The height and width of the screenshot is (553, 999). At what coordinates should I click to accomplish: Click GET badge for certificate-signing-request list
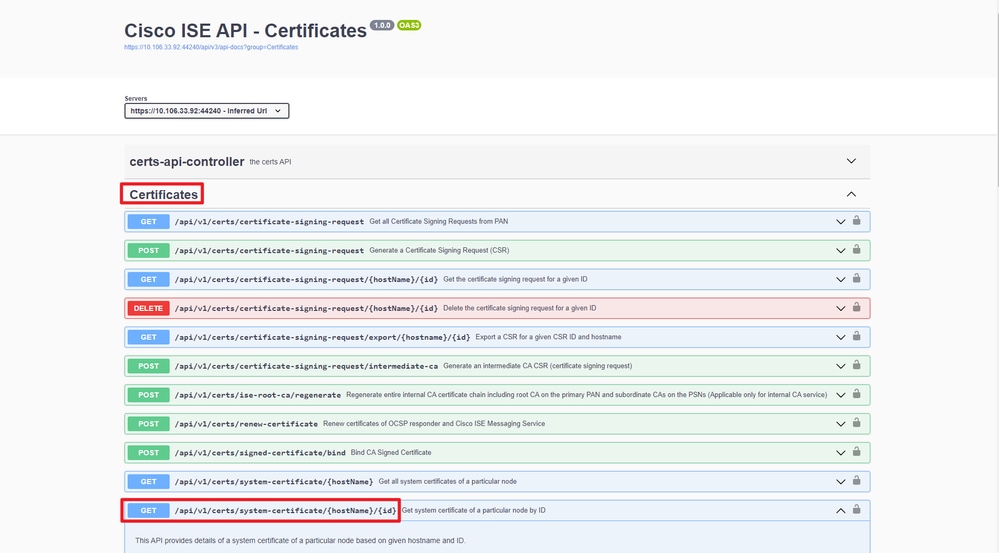click(x=148, y=222)
